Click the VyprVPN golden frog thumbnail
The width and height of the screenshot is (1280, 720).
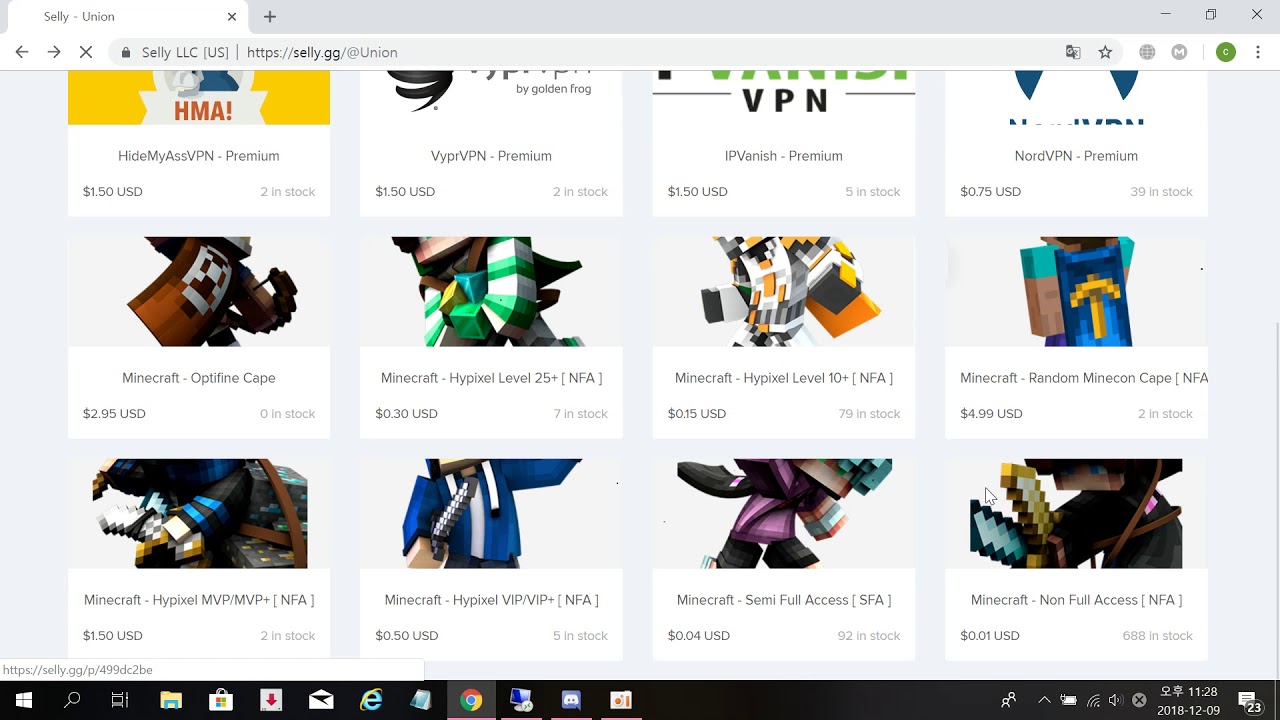491,98
